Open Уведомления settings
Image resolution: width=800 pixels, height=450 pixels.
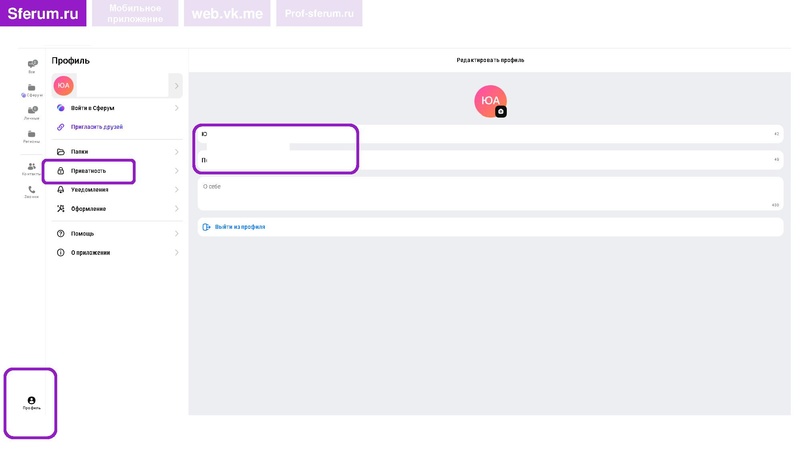click(90, 190)
